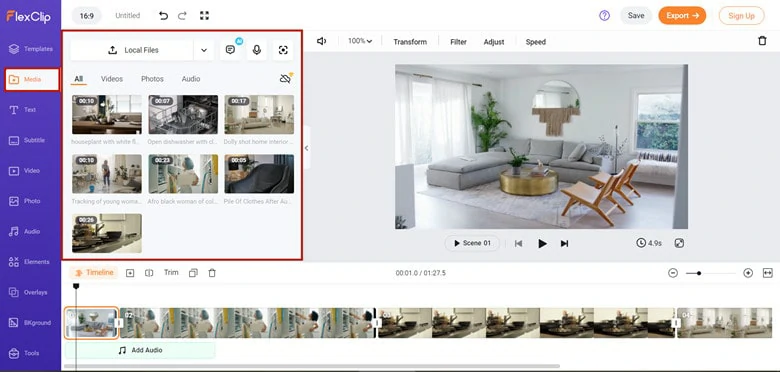Expand the preview to fullscreen
780x372 pixels.
(x=679, y=243)
